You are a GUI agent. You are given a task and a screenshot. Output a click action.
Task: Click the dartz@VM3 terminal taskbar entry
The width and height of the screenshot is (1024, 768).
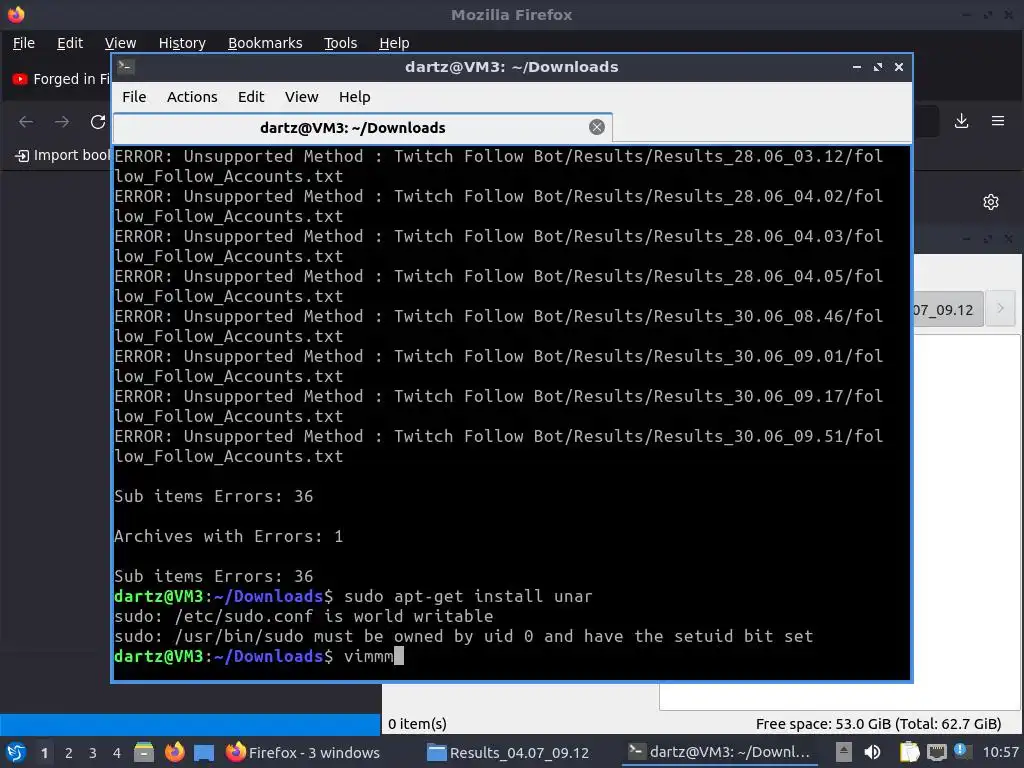719,752
